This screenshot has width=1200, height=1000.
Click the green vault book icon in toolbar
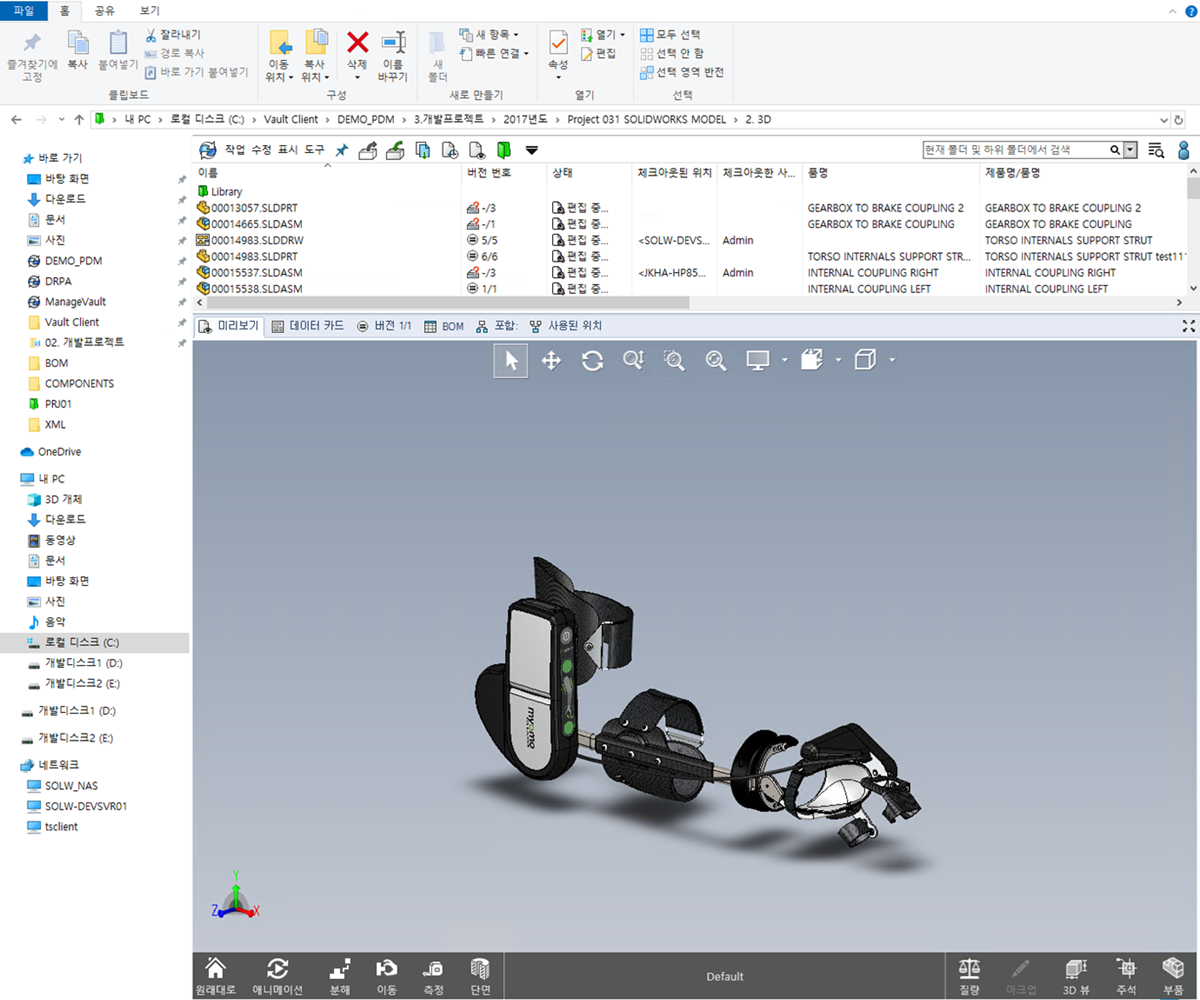click(504, 150)
